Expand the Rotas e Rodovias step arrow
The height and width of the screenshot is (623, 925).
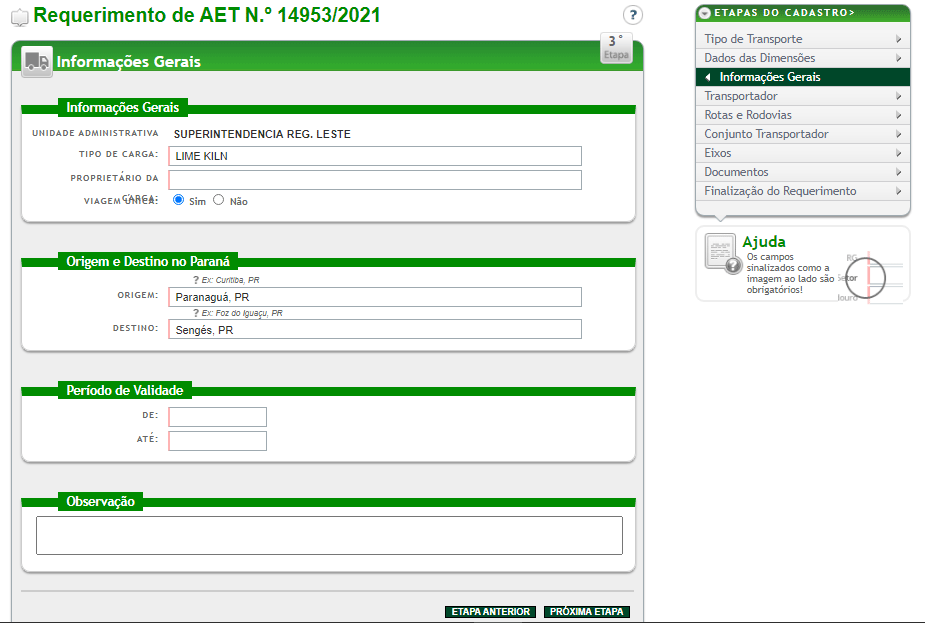pyautogui.click(x=899, y=115)
